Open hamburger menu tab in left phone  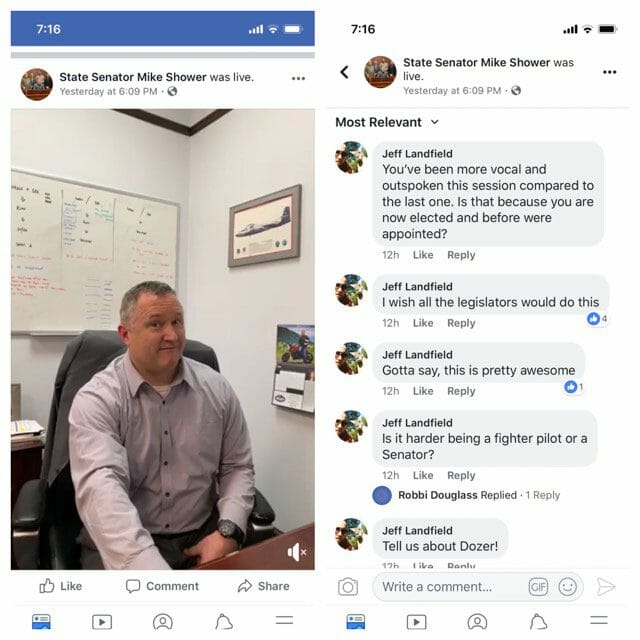tap(284, 620)
